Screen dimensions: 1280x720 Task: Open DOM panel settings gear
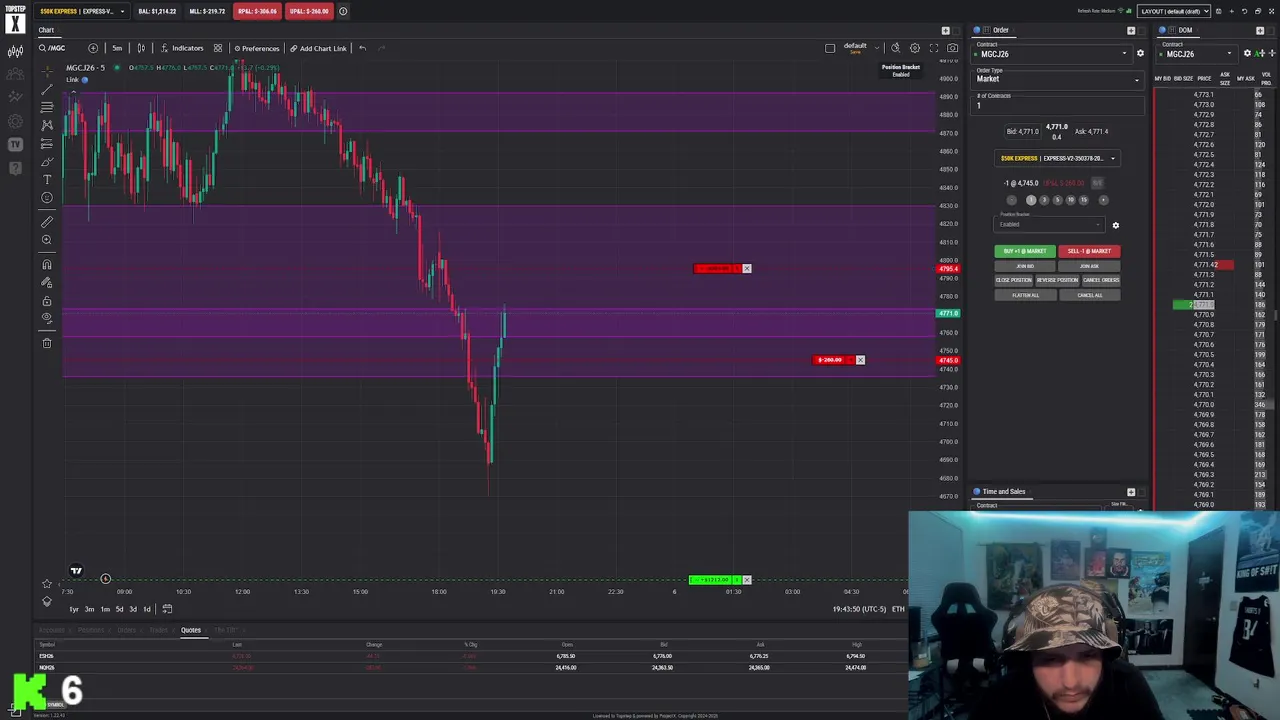point(1247,53)
